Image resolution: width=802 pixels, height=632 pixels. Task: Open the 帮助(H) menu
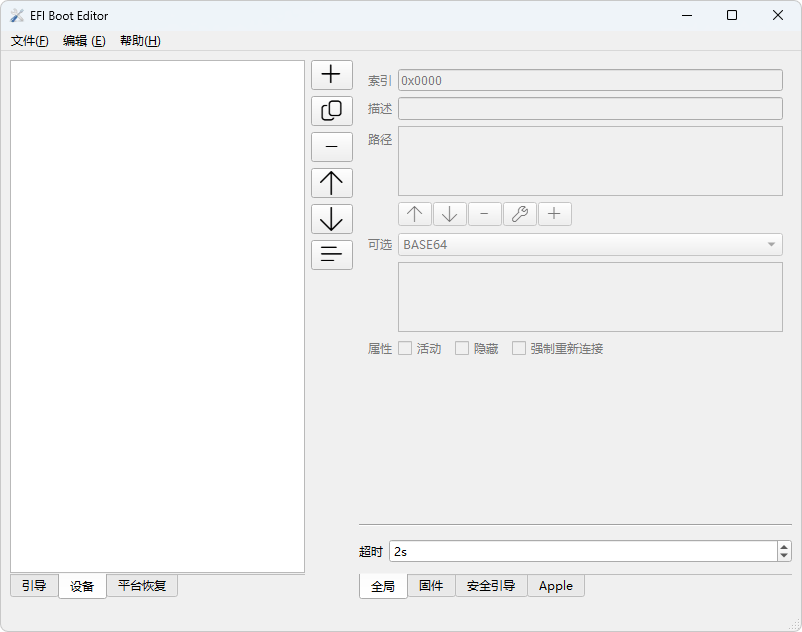pyautogui.click(x=140, y=41)
